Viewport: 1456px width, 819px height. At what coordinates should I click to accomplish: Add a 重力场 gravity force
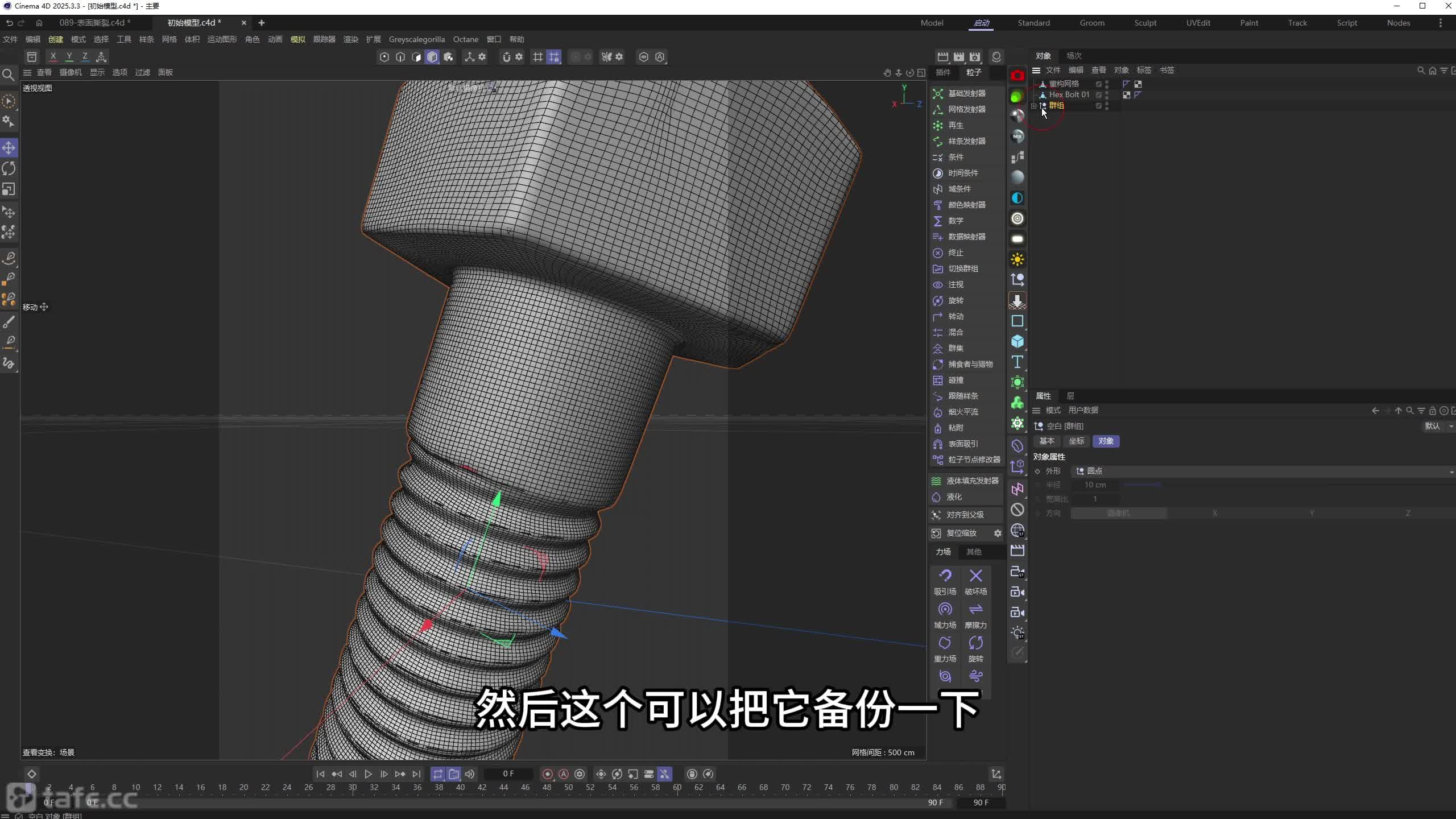[x=945, y=643]
